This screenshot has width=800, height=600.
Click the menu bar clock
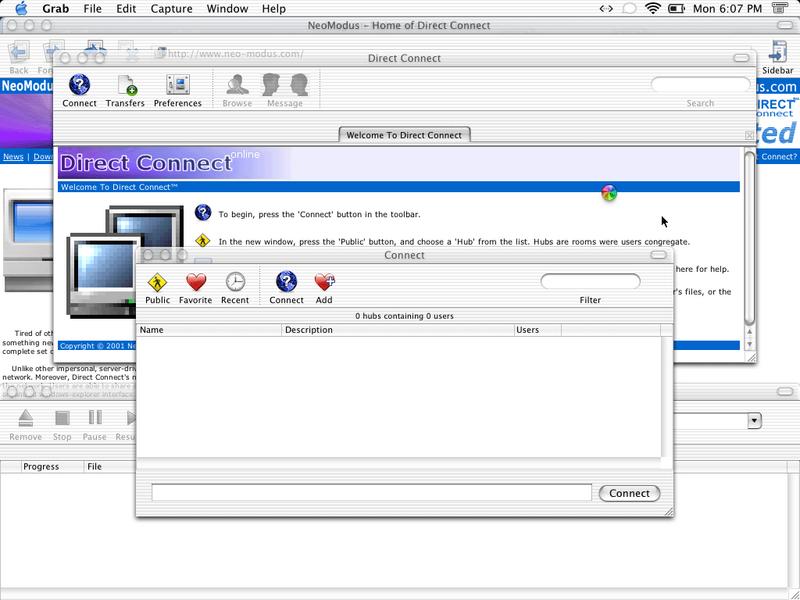tap(727, 9)
